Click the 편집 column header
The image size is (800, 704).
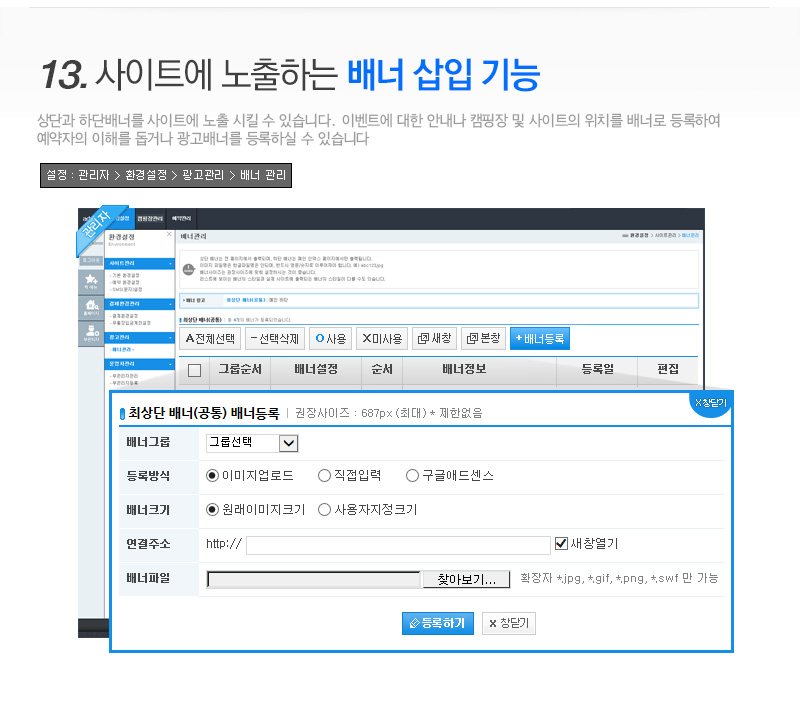(x=668, y=369)
